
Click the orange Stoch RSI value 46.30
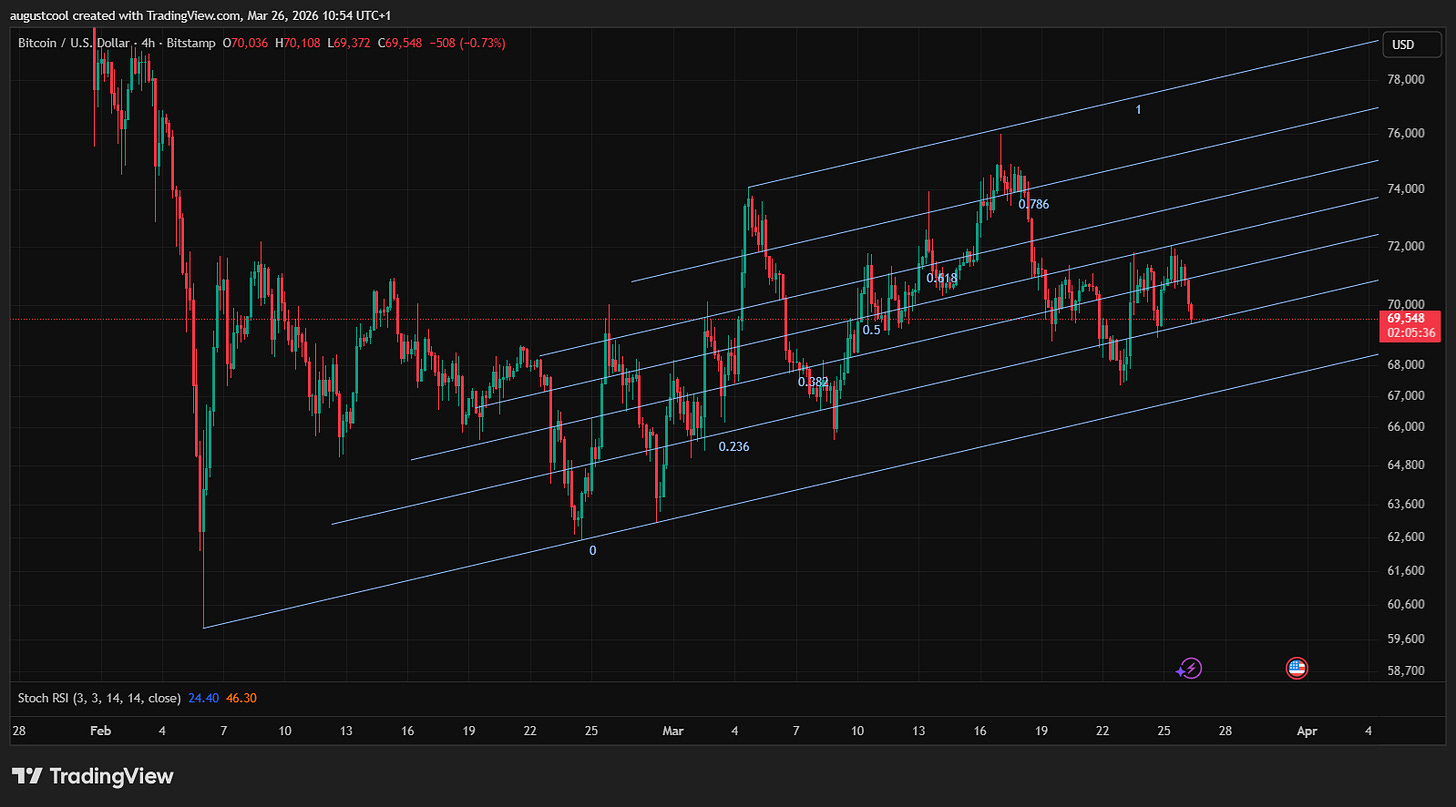242,698
